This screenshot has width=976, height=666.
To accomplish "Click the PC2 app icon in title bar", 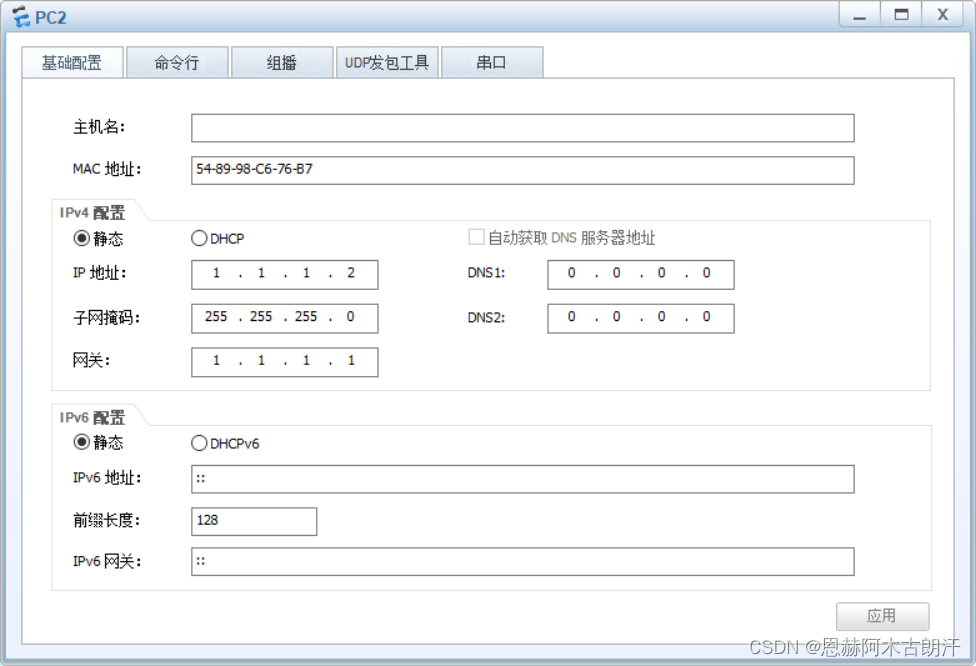I will point(21,17).
